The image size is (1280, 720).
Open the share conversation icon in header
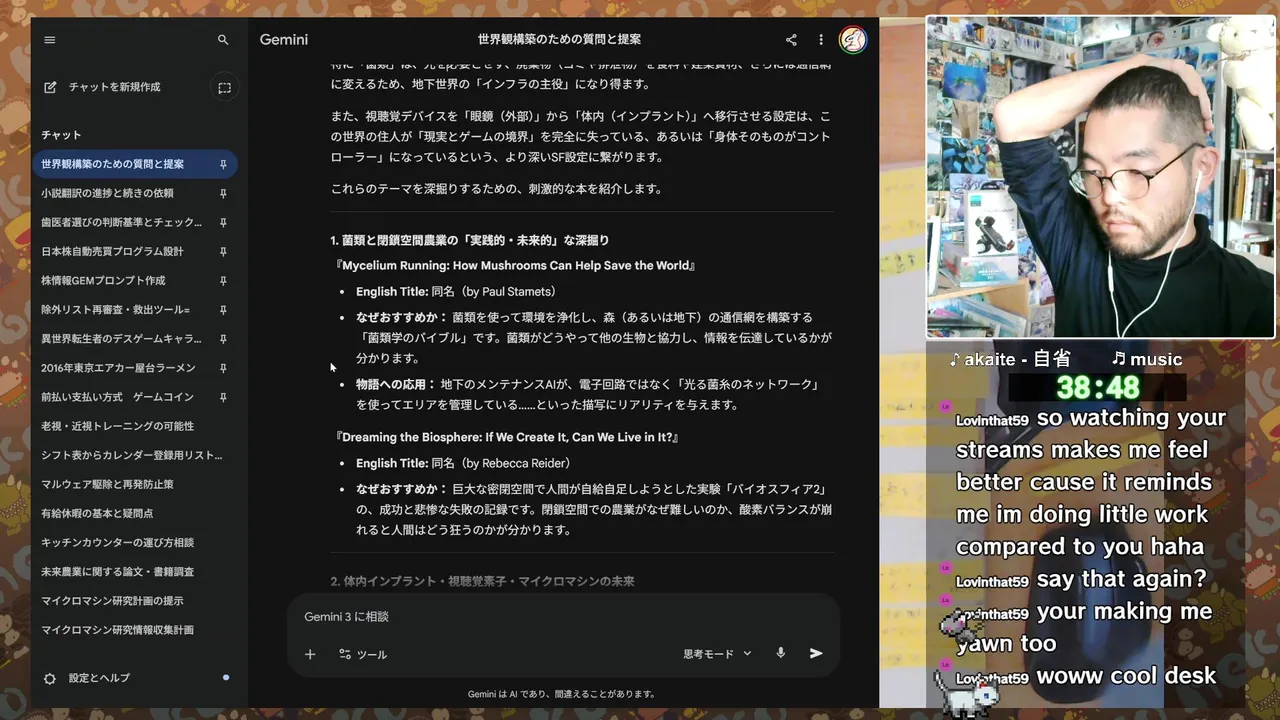[791, 40]
